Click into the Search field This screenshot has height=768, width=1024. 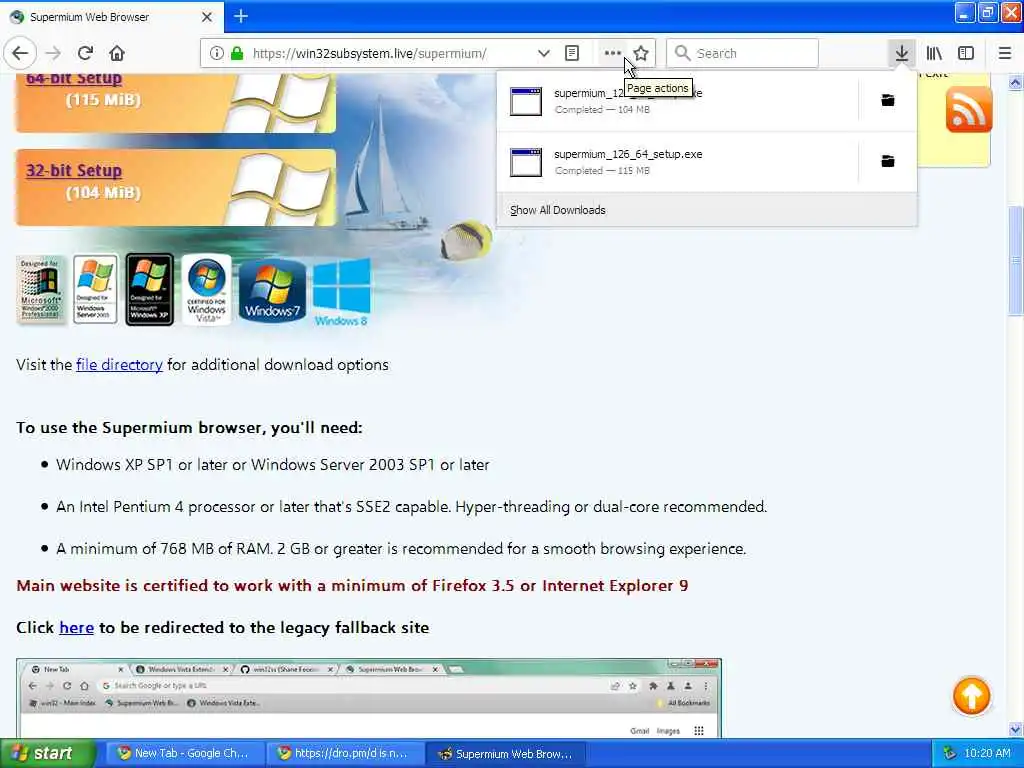[x=742, y=54]
